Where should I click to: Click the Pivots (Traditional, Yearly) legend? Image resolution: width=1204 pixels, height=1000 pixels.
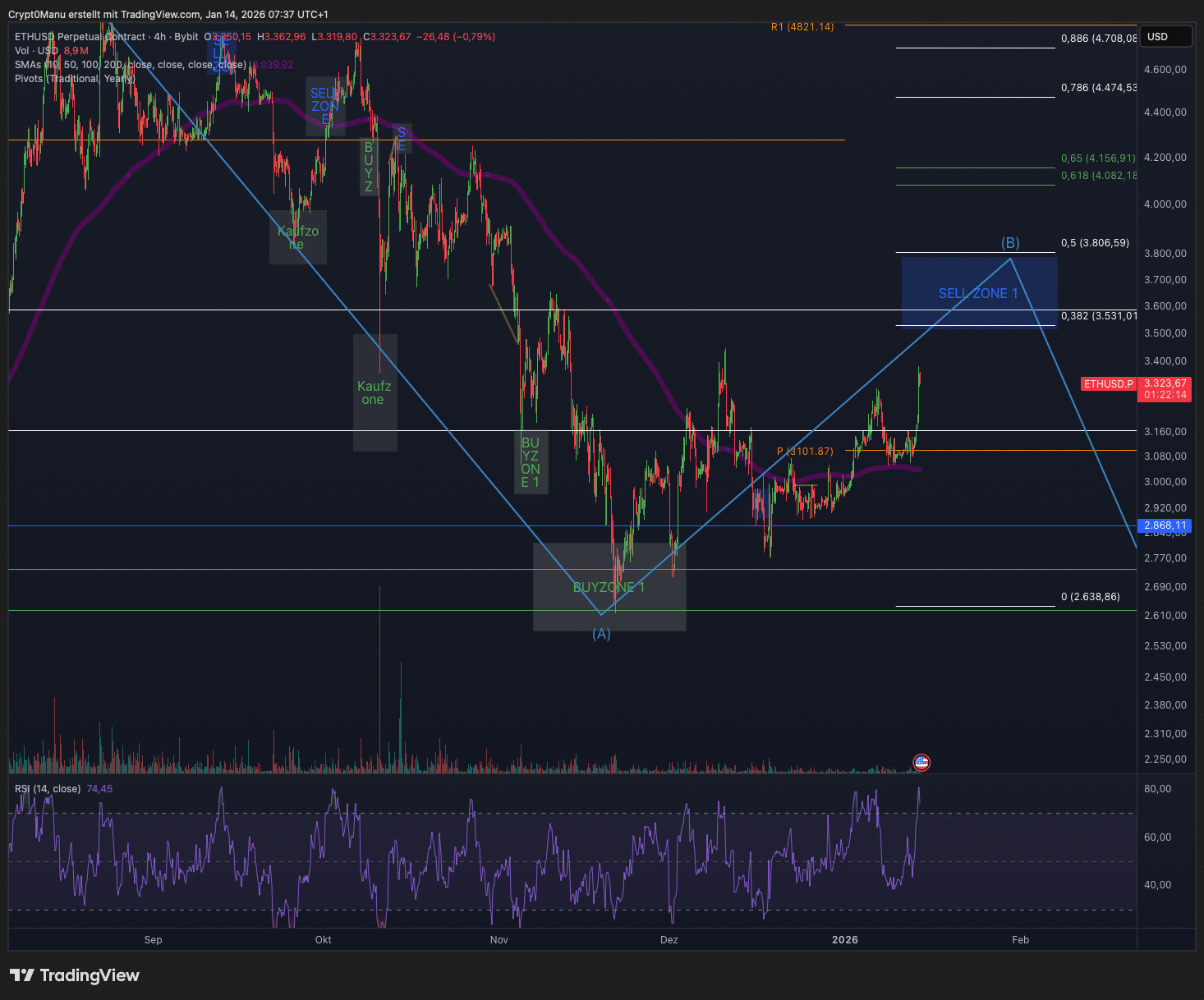74,79
